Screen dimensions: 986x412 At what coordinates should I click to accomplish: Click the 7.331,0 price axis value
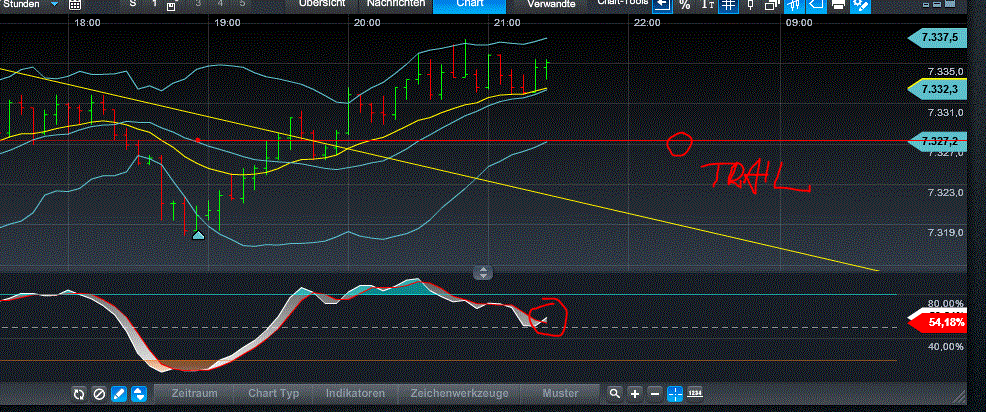[945, 113]
